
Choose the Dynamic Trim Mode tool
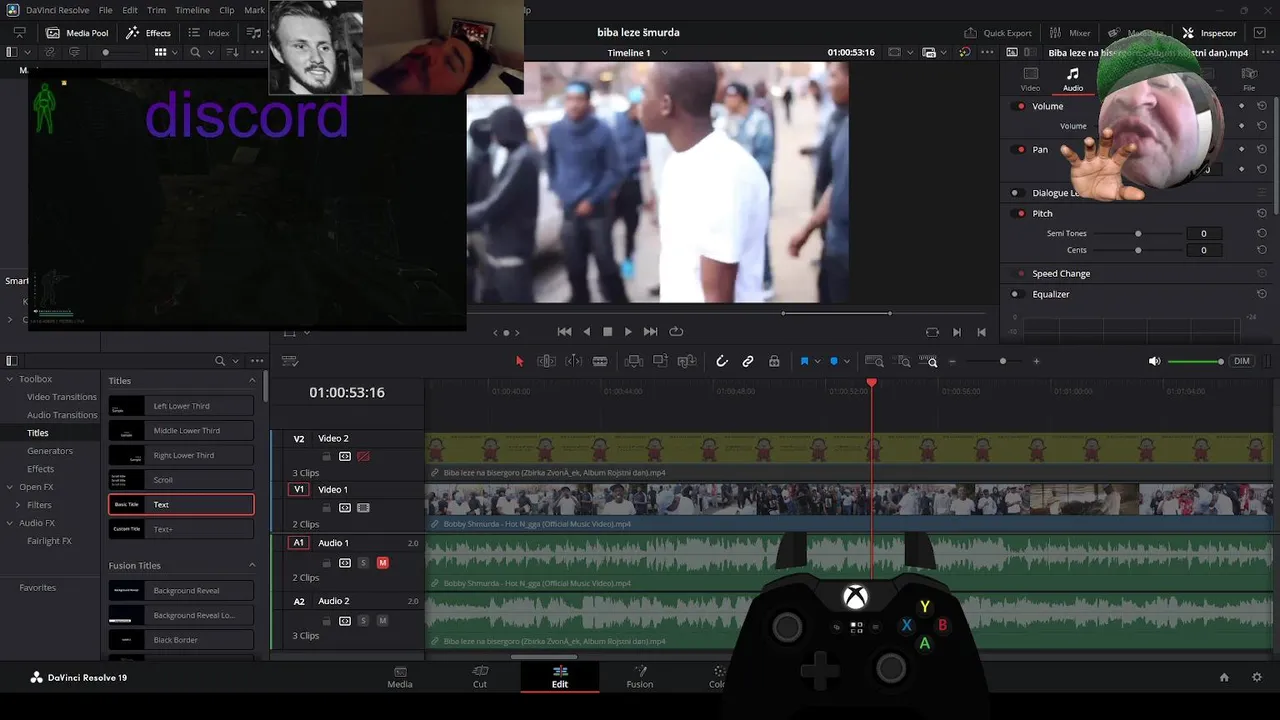click(x=573, y=361)
